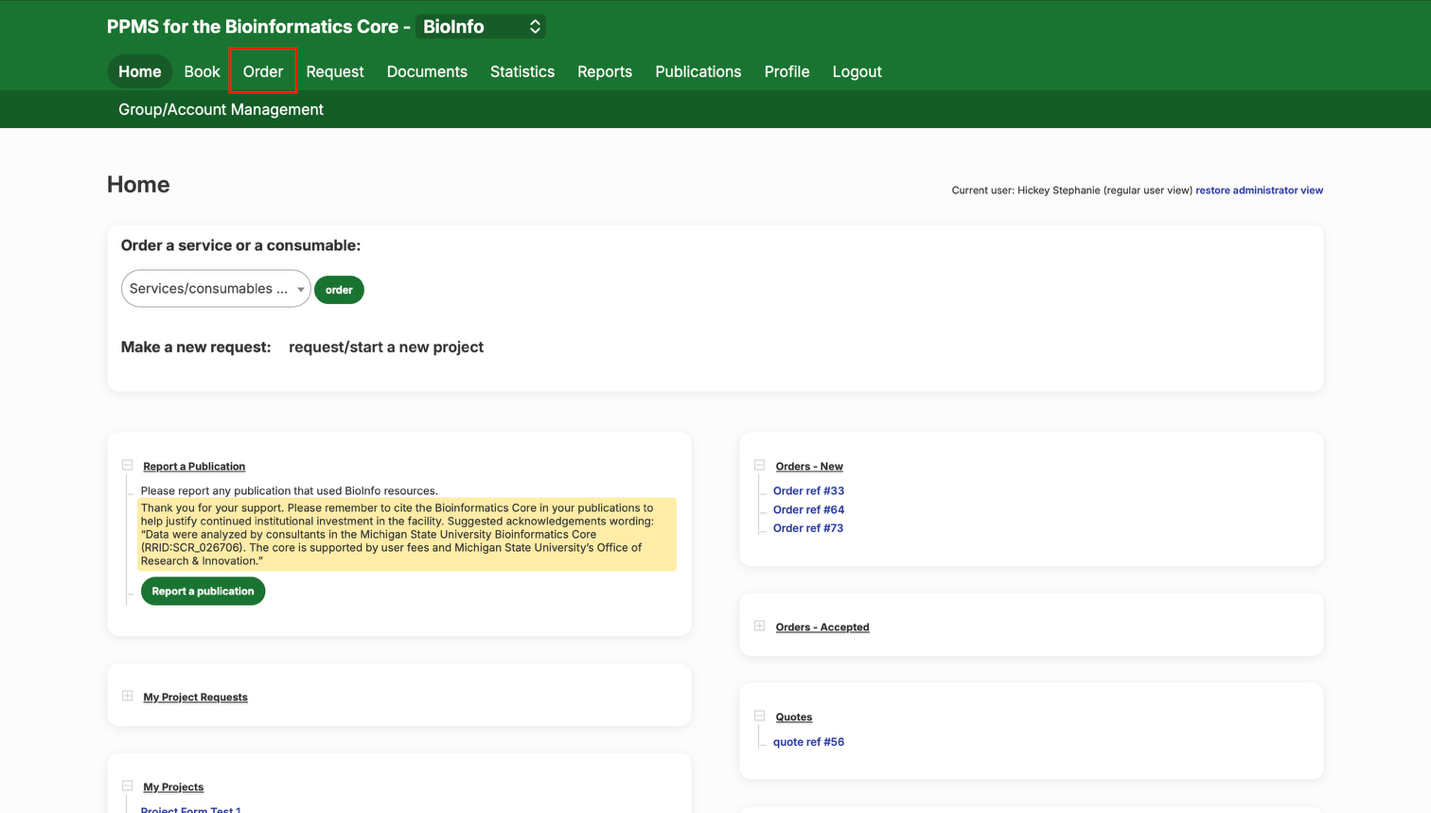Click restore administrator view link

click(1259, 190)
